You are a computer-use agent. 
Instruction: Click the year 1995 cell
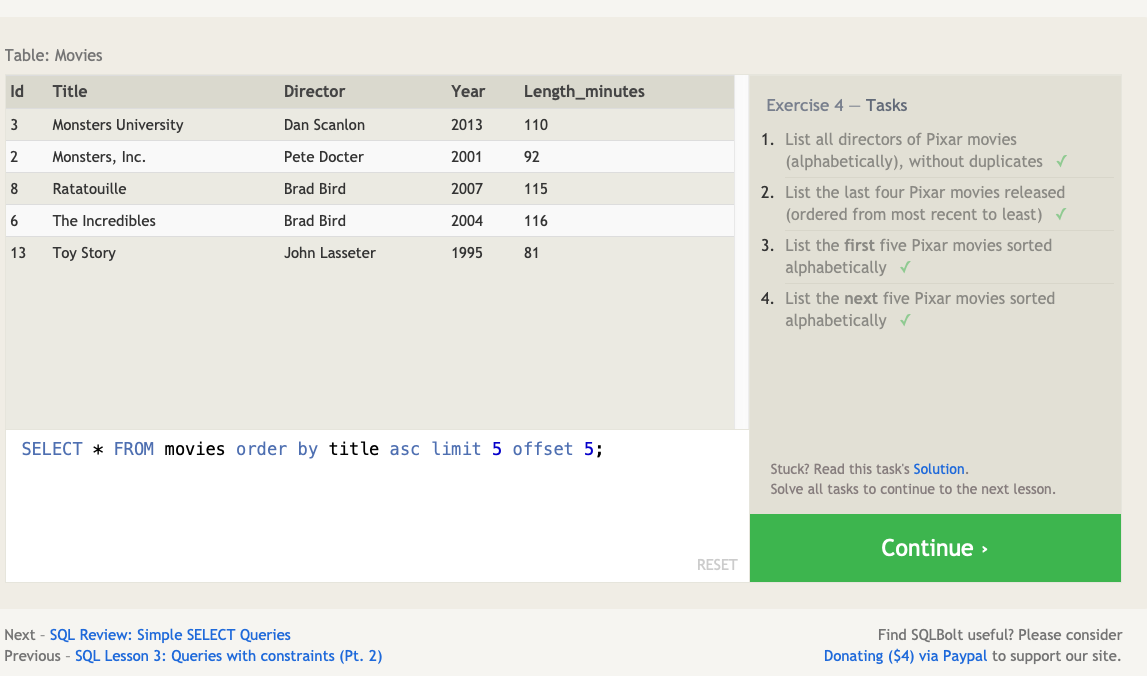tap(467, 253)
